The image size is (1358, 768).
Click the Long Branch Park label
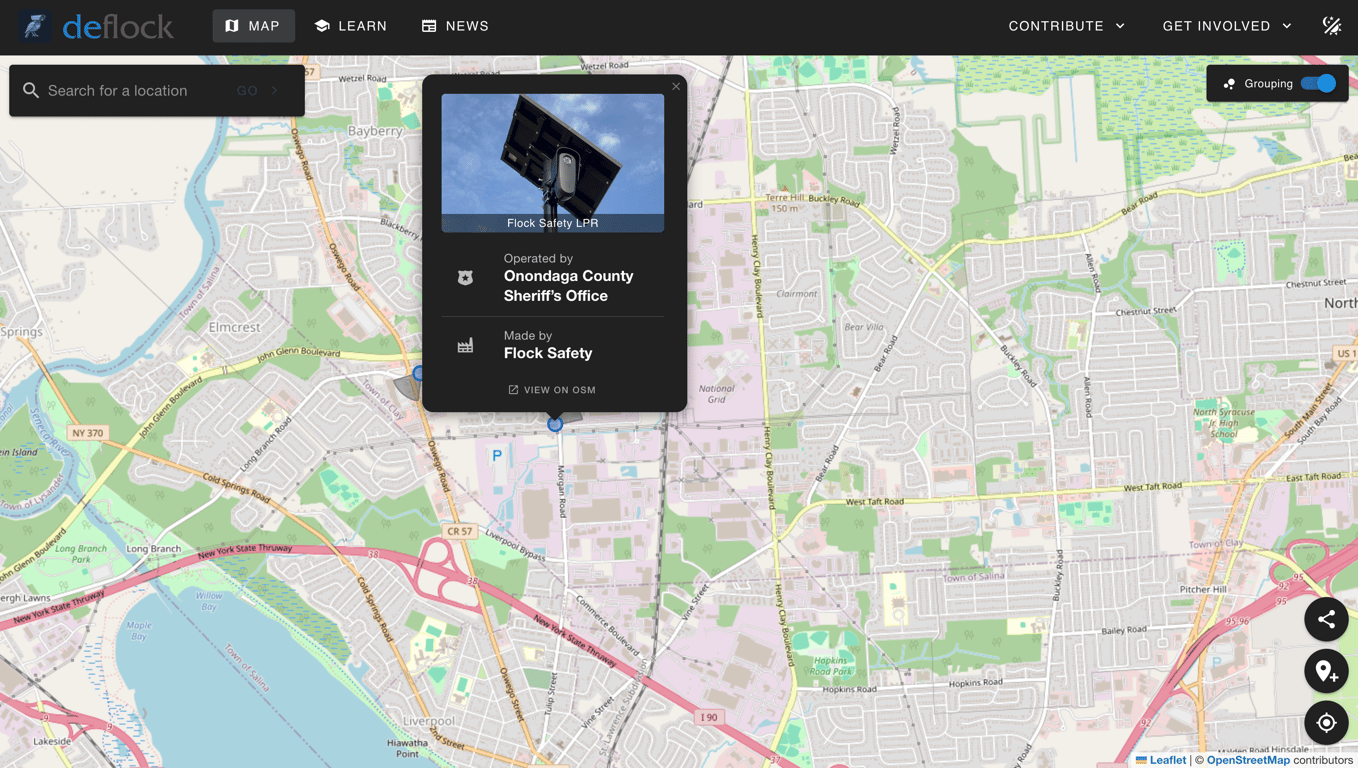click(x=82, y=554)
